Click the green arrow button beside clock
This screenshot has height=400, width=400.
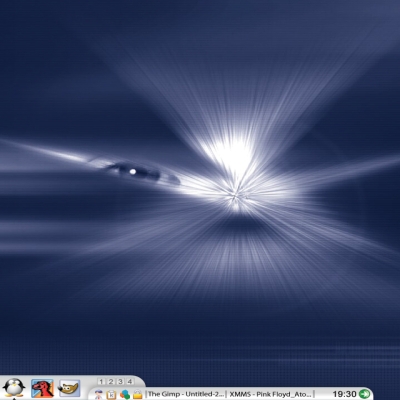[365, 394]
